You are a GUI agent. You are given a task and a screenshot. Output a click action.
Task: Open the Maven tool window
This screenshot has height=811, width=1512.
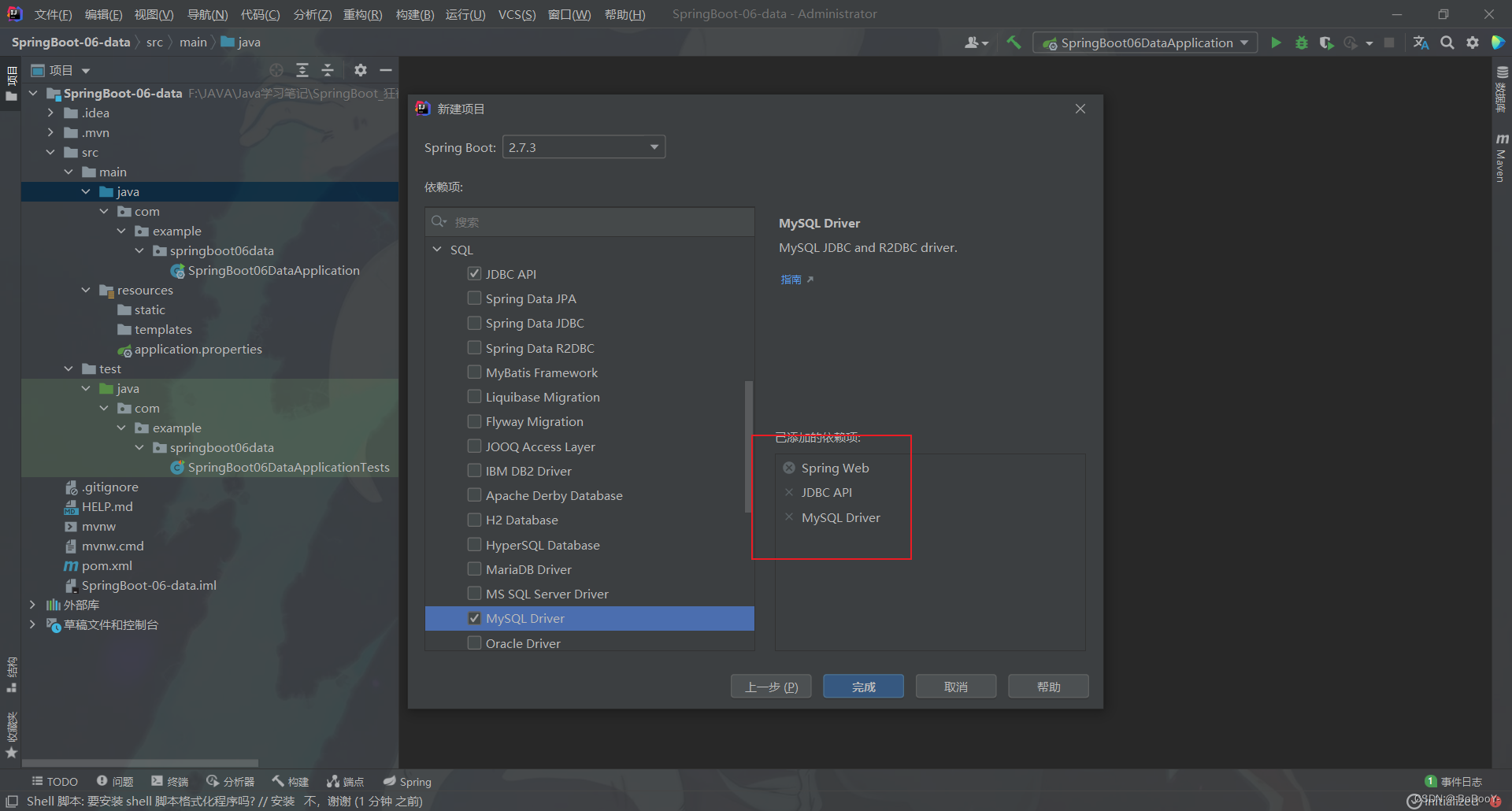[x=1501, y=157]
